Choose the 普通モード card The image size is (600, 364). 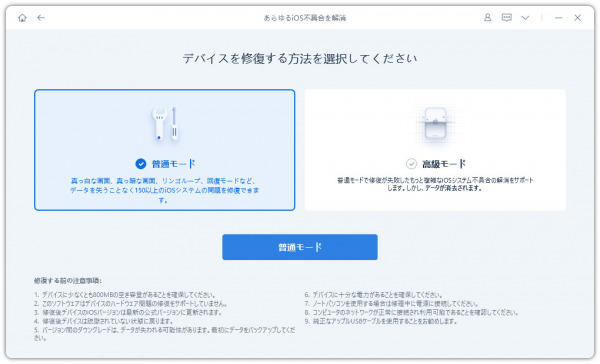click(x=165, y=150)
